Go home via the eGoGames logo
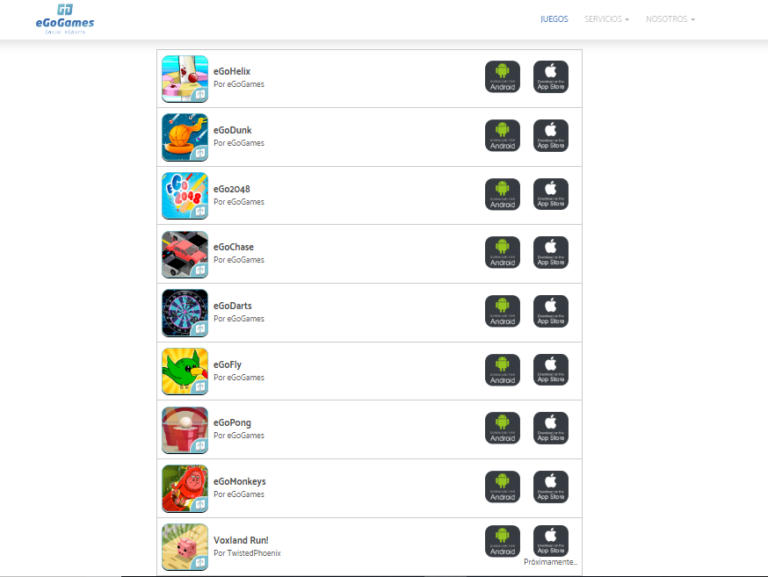768x577 pixels. (65, 19)
